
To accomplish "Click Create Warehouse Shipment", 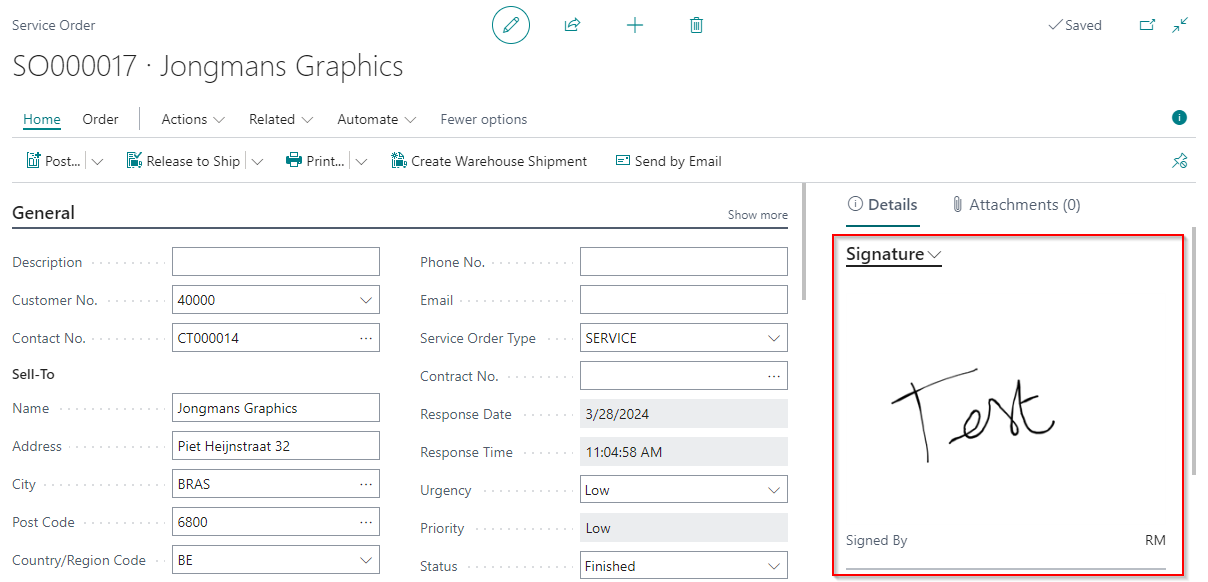I will click(489, 161).
